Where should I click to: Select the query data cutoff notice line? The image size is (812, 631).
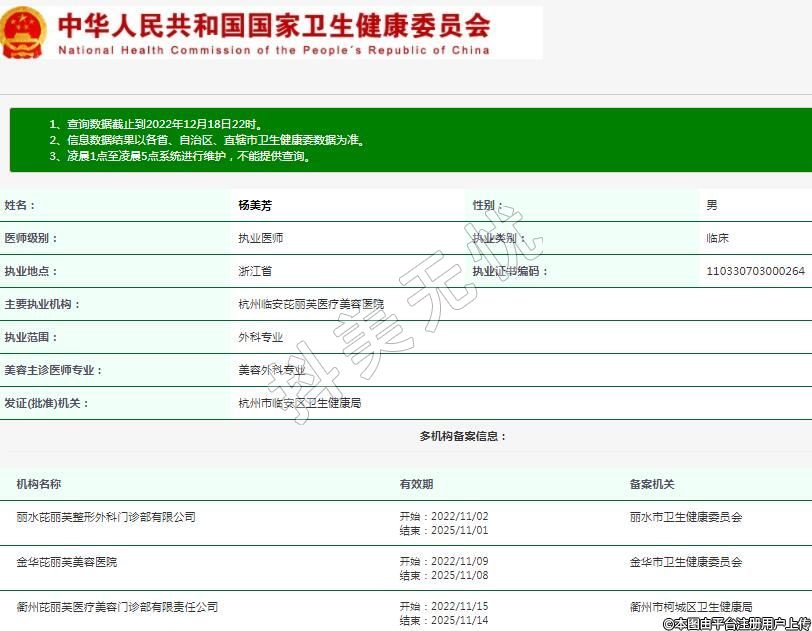[155, 124]
